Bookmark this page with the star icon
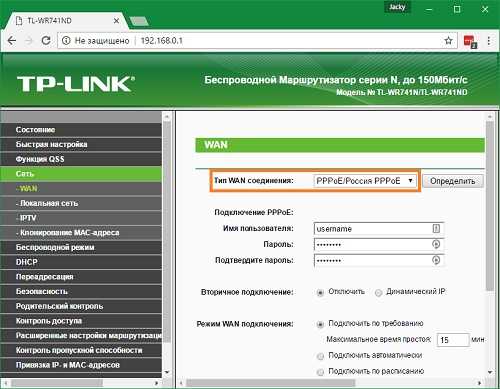500x389 pixels. pyautogui.click(x=448, y=41)
